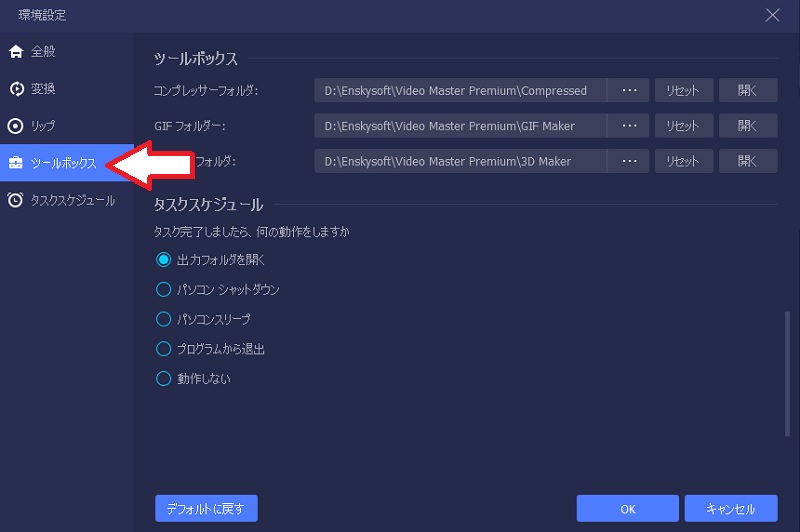Close the 環境設定 dialog with the X
The width and height of the screenshot is (800, 532).
click(x=772, y=15)
